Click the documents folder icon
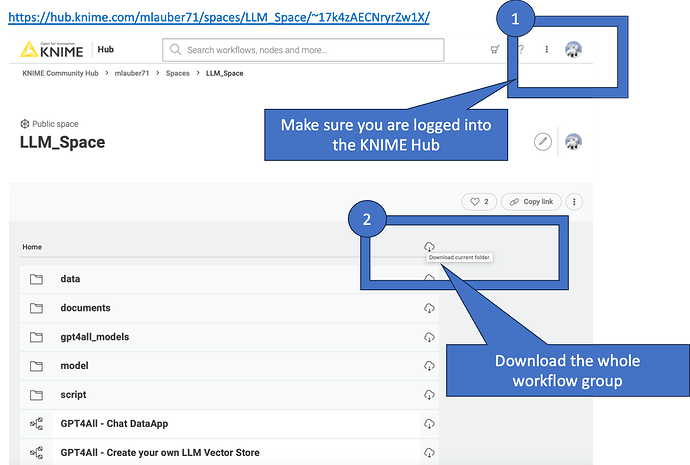The image size is (690, 465). click(36, 308)
